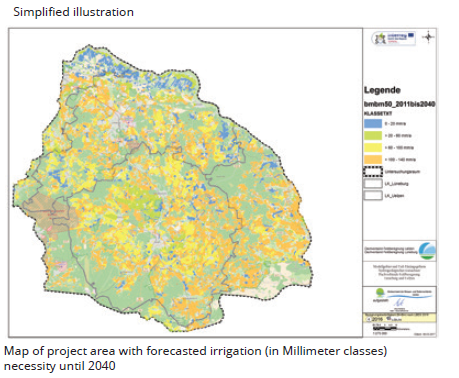Click the Interreg EU logo in the header
459x378 pixels.
pos(394,38)
